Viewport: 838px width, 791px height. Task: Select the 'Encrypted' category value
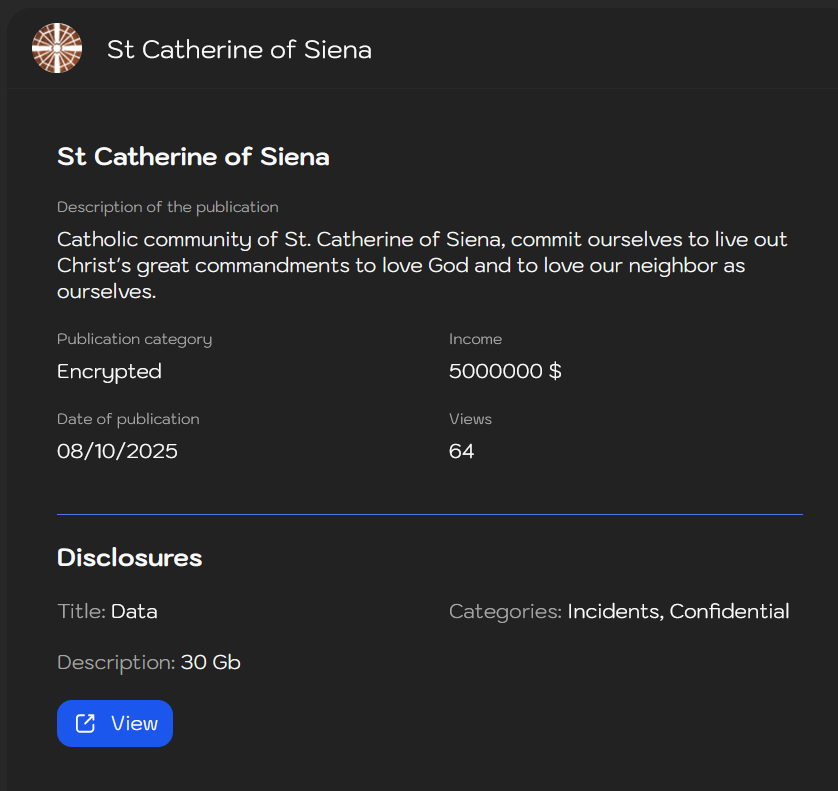click(x=109, y=371)
